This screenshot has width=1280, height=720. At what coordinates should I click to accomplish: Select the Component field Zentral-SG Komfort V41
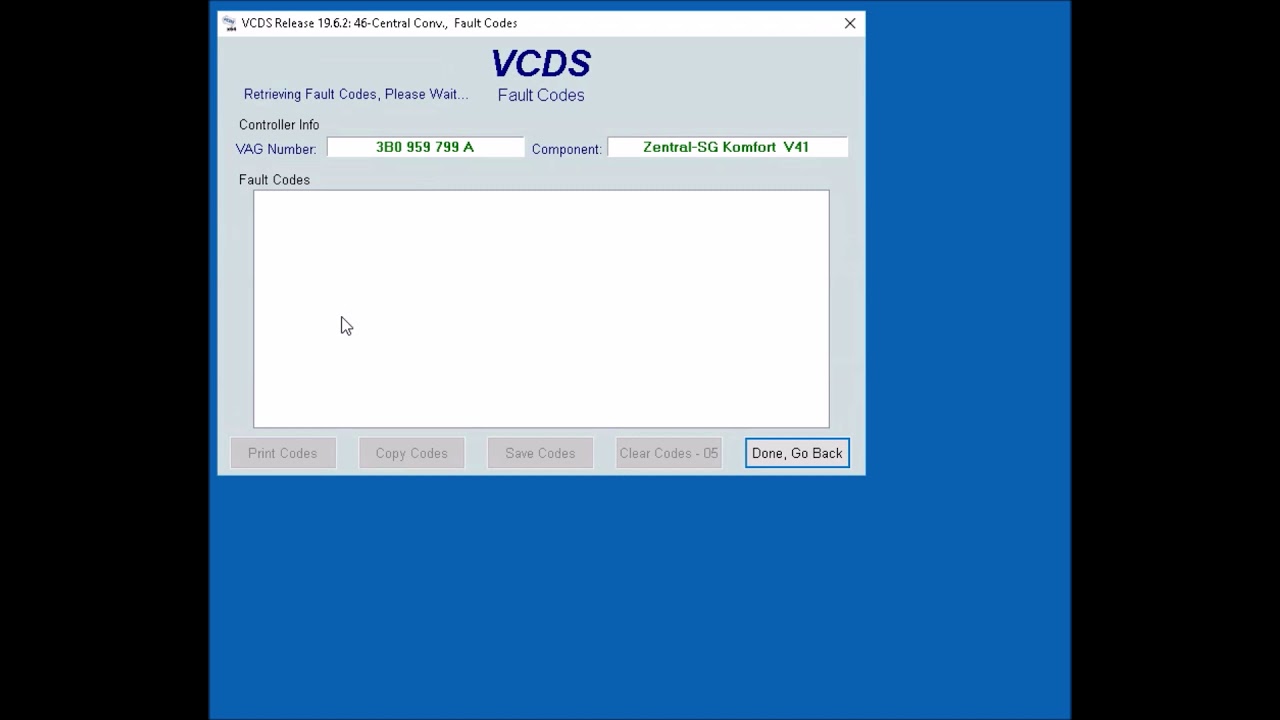click(727, 147)
